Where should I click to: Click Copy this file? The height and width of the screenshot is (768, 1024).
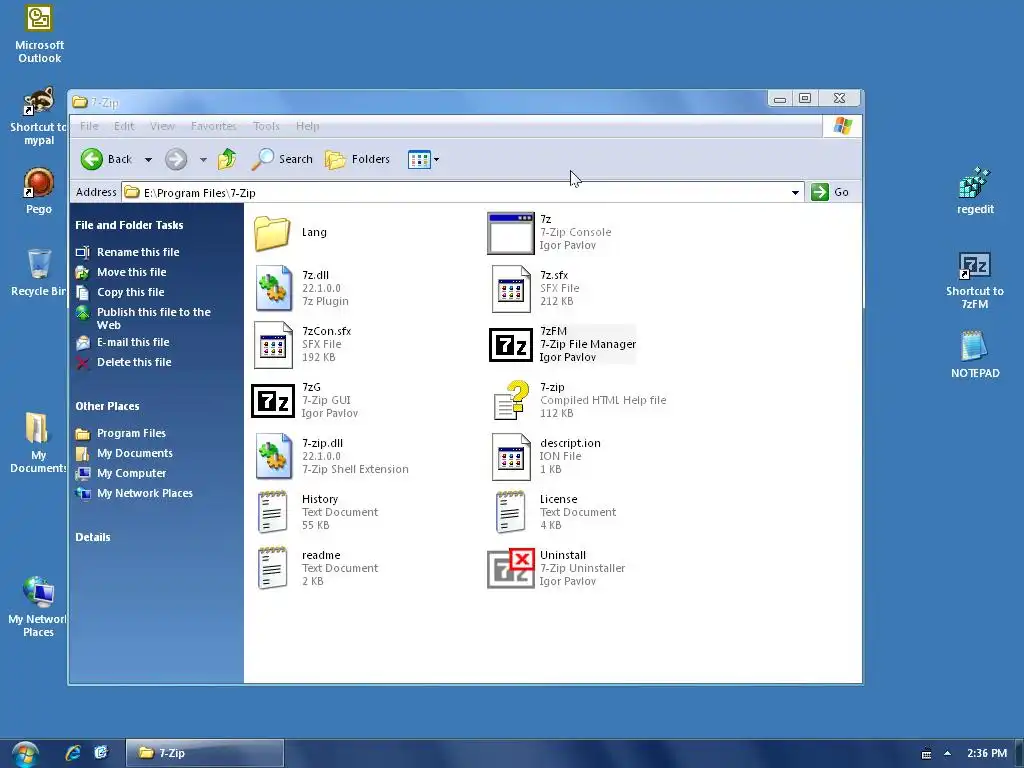click(x=131, y=293)
